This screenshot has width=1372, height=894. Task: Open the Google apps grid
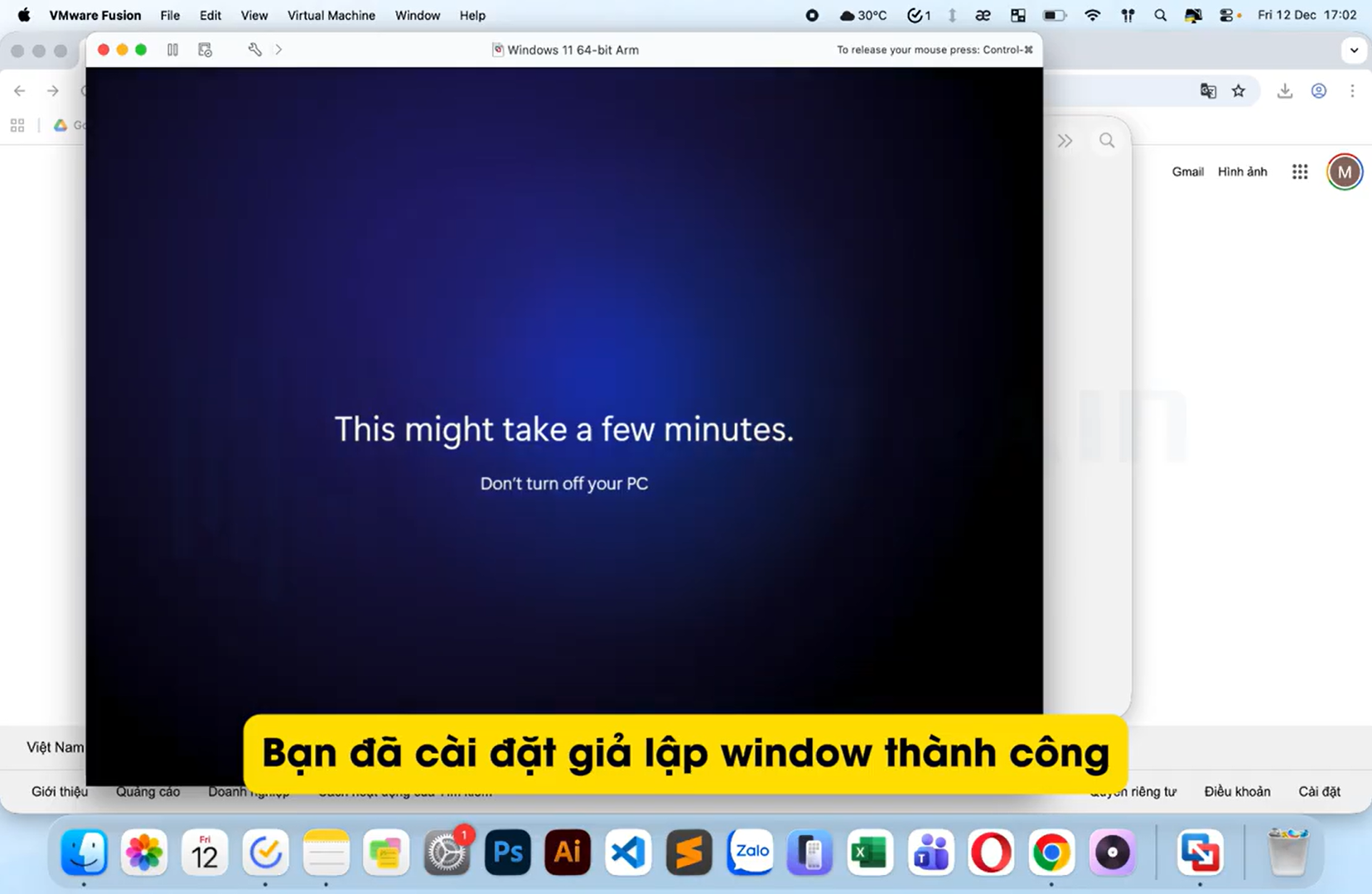point(1300,172)
